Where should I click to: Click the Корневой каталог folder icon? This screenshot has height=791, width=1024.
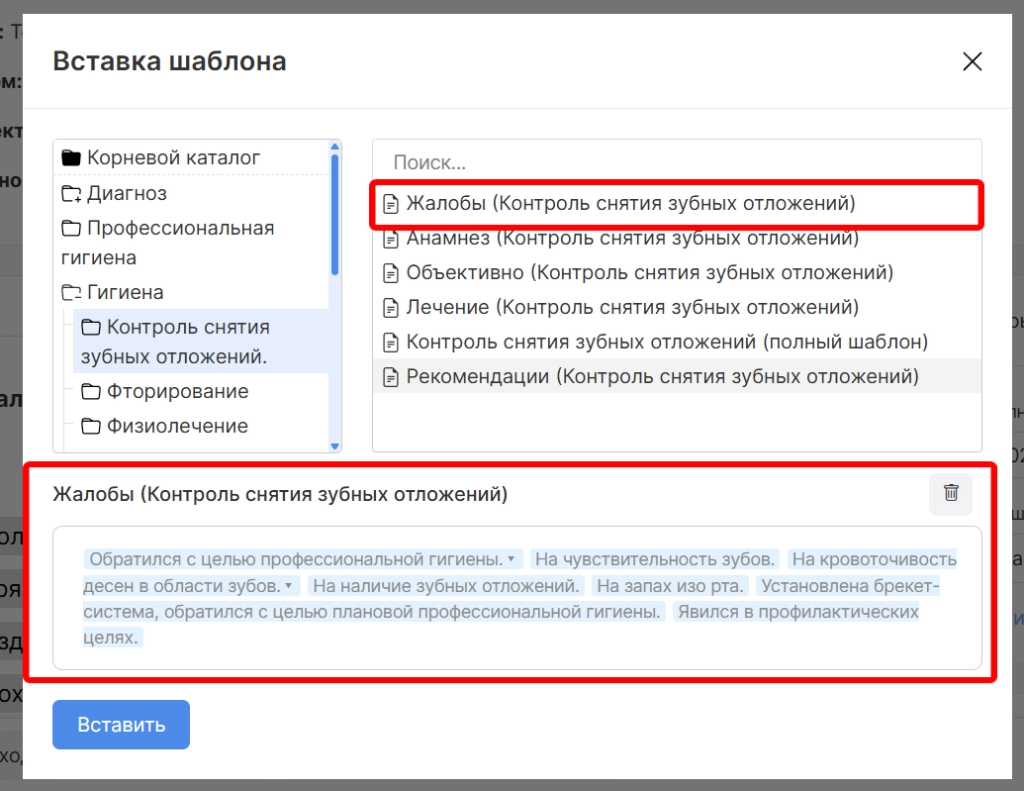point(71,158)
